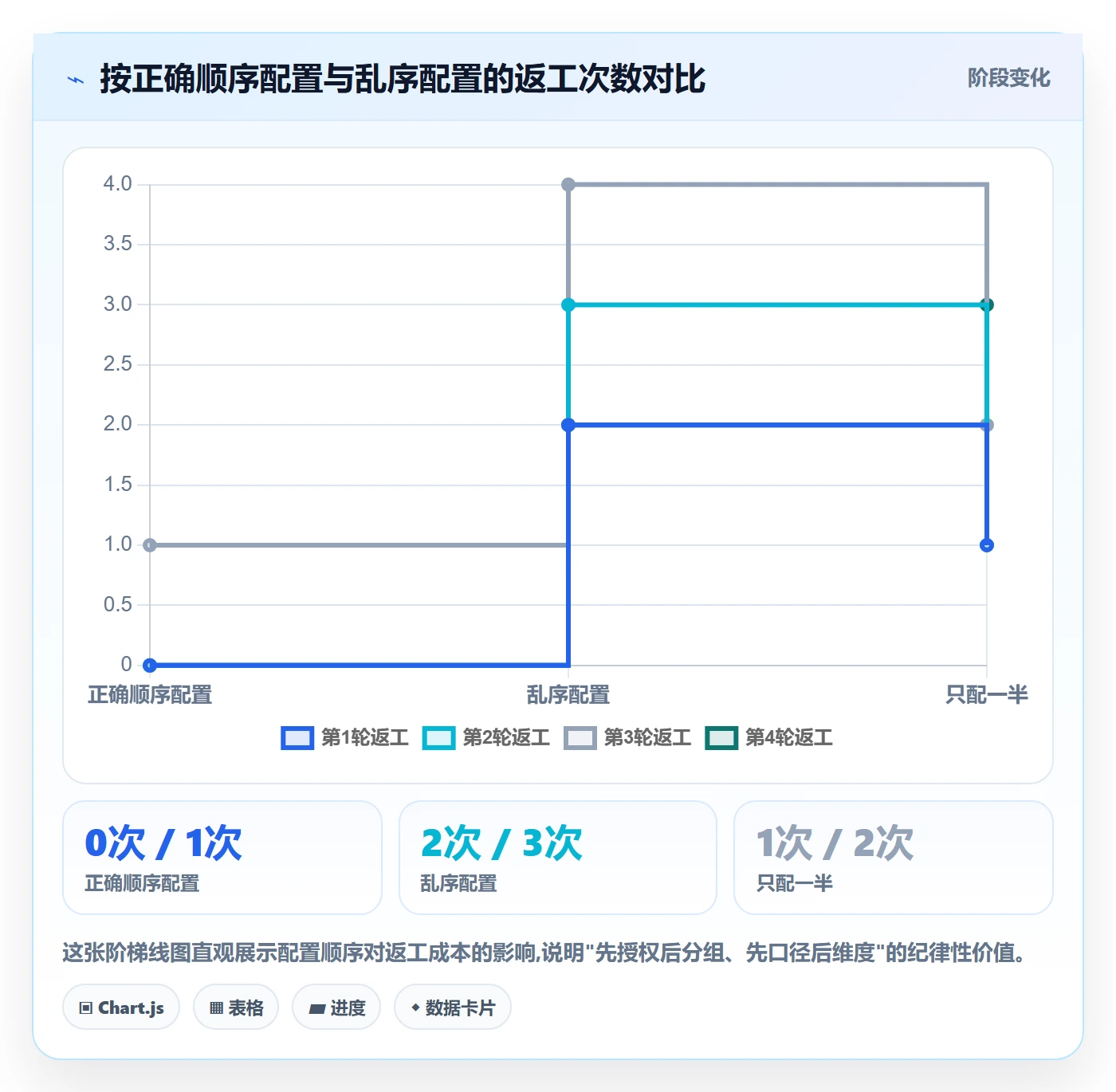Viewport: 1116px width, 1092px height.
Task: Click the gray data point at 4.0 above 乱序配置
Action: (568, 185)
